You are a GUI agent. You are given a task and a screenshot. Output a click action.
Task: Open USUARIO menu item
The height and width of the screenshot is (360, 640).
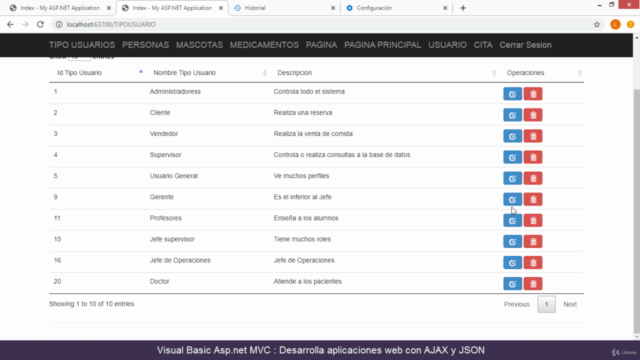pos(447,45)
